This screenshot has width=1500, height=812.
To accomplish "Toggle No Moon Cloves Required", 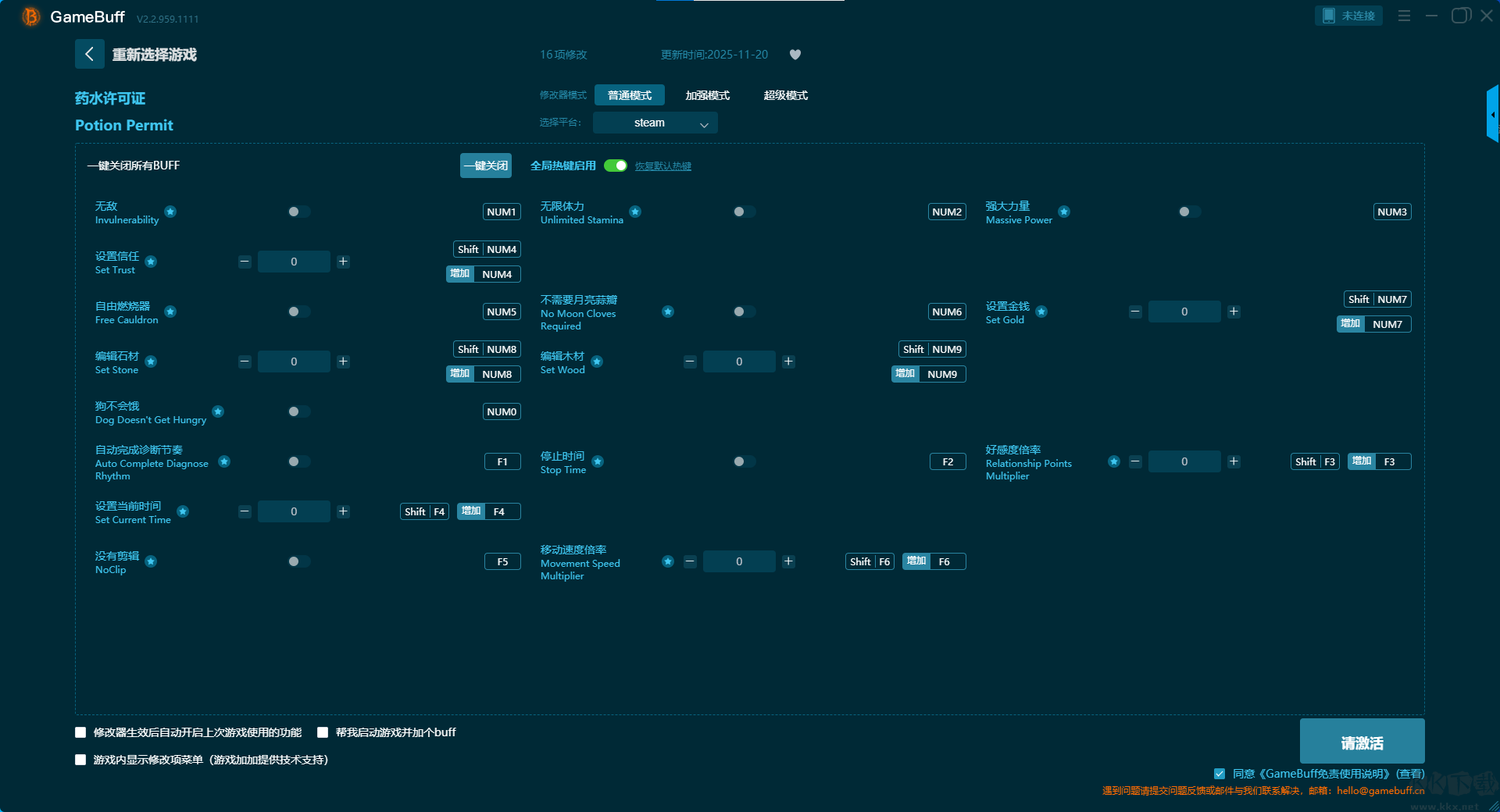I will pyautogui.click(x=744, y=312).
